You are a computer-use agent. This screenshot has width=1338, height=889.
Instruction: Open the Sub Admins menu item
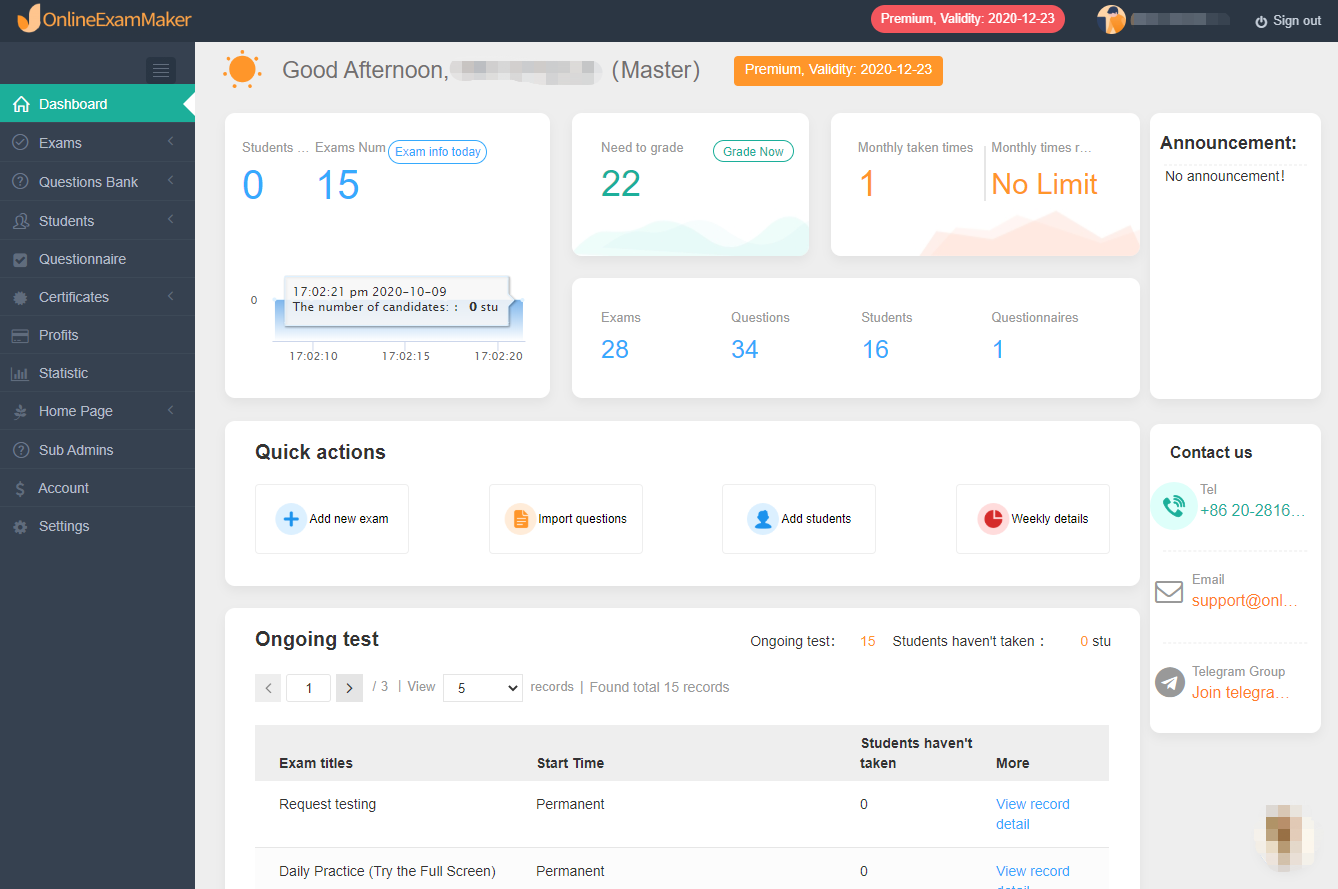click(97, 450)
